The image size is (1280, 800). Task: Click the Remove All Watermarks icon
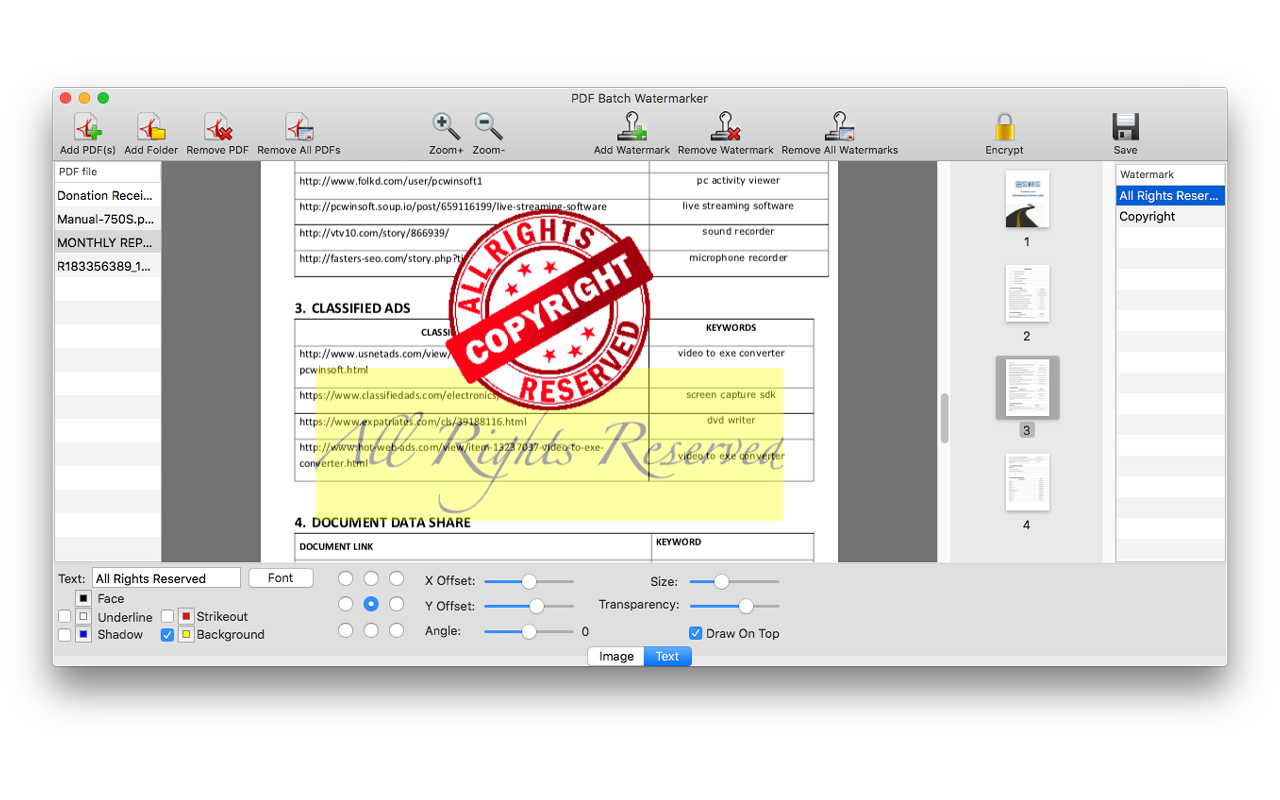coord(839,127)
